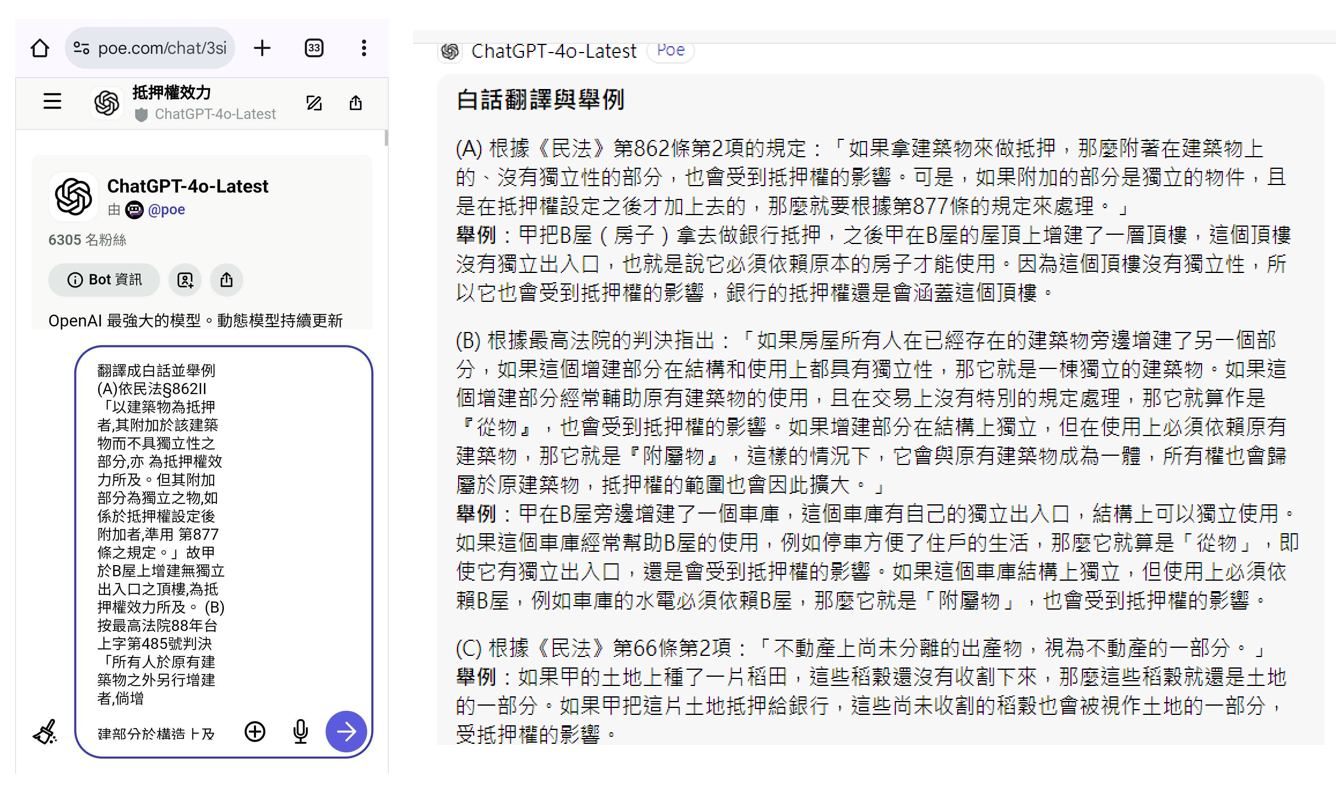
Task: Tap the browser home icon
Action: tap(40, 48)
